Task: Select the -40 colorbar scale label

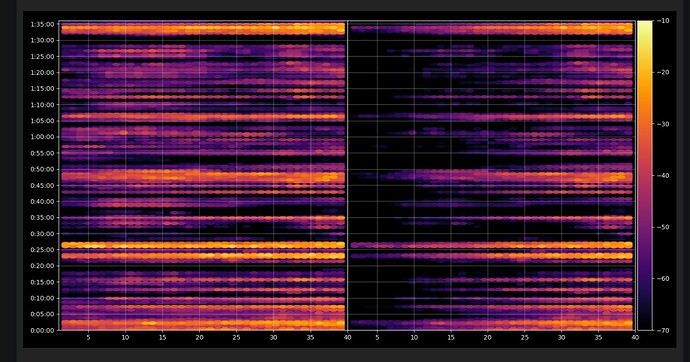Action: [663, 176]
